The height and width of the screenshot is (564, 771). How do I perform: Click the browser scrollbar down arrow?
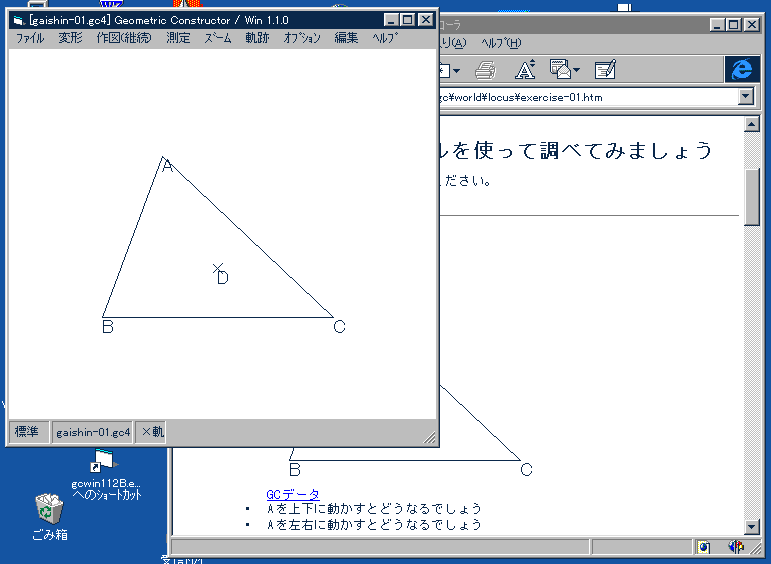click(752, 526)
